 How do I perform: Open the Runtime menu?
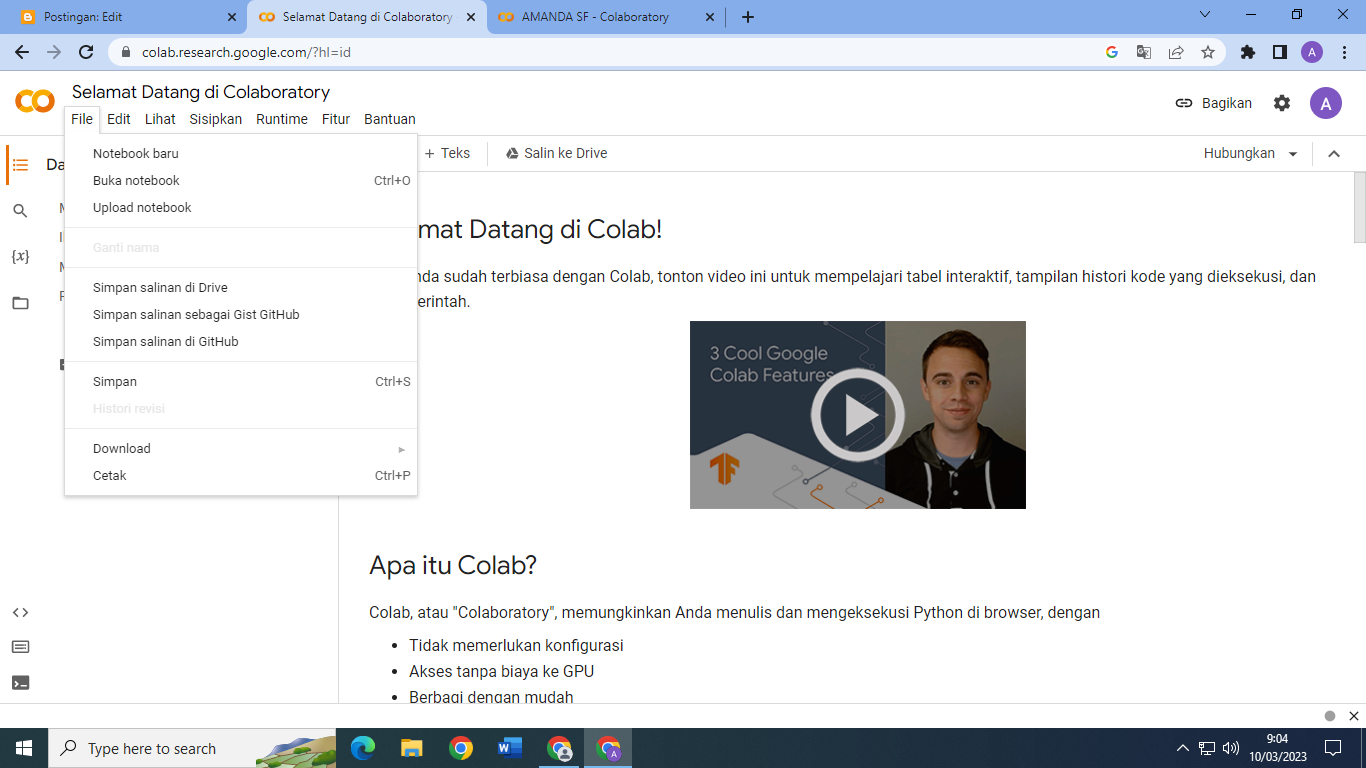(x=282, y=119)
